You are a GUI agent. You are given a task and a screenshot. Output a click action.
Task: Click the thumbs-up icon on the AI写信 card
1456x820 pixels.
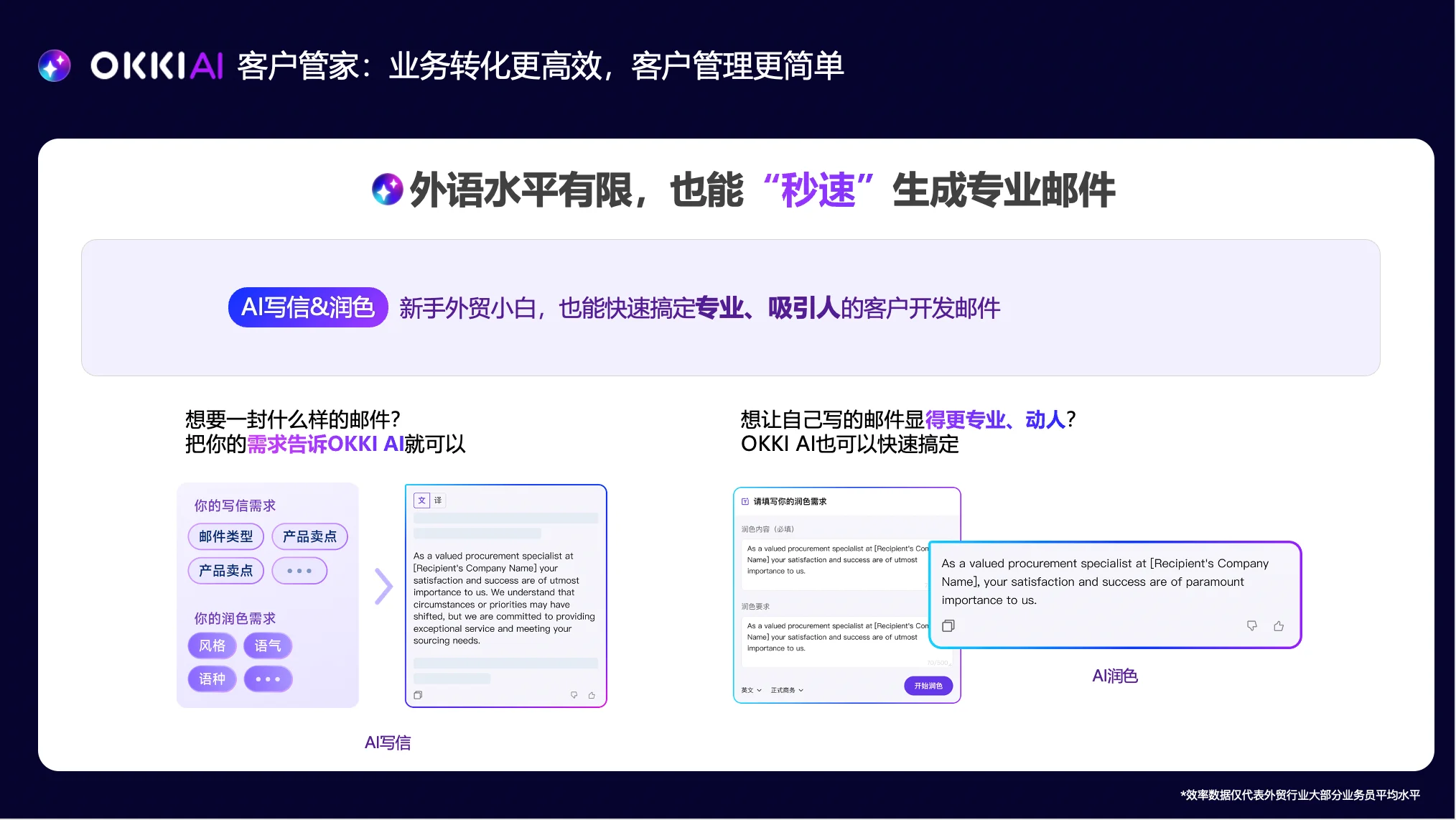[x=592, y=694]
